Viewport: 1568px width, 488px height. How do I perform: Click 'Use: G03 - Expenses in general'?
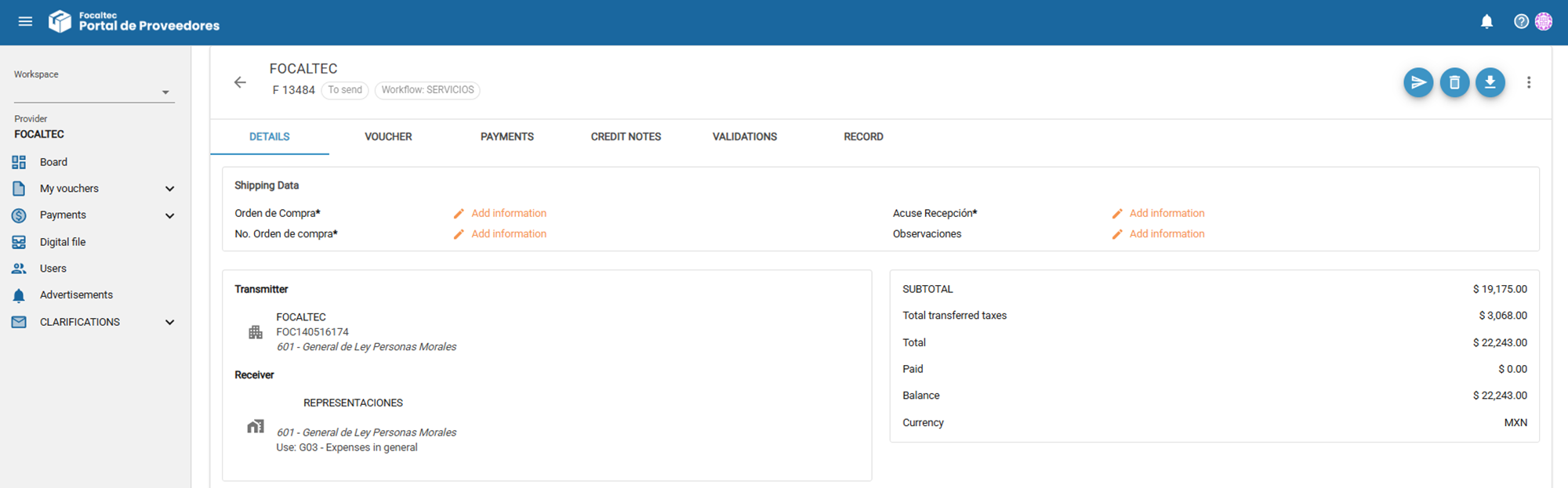point(347,447)
